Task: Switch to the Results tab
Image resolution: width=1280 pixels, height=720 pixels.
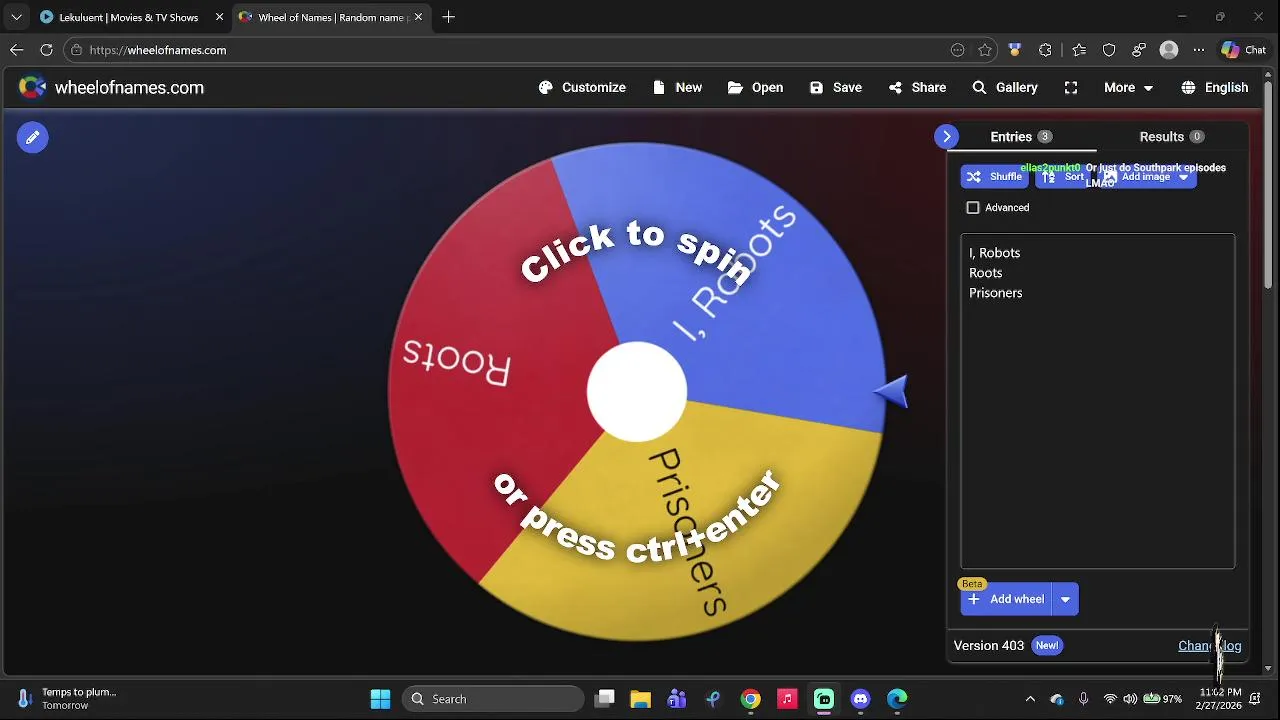Action: point(1172,137)
